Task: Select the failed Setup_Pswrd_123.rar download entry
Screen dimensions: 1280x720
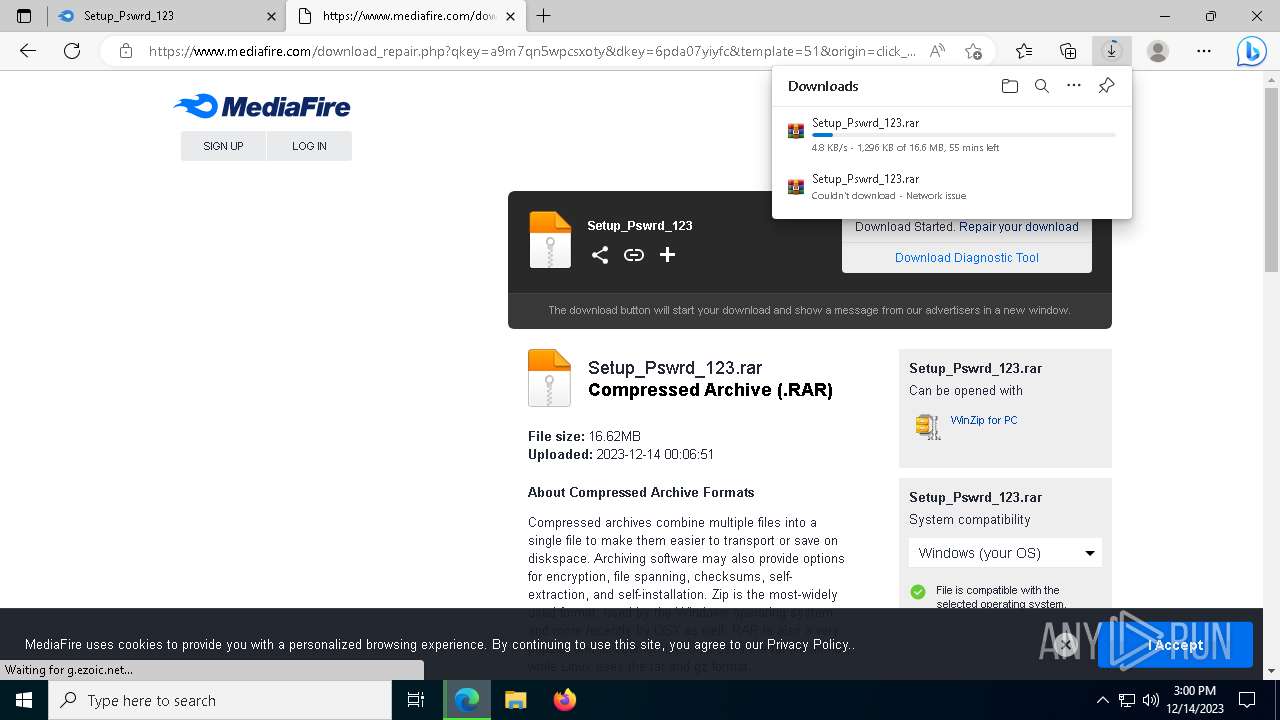Action: [x=952, y=187]
